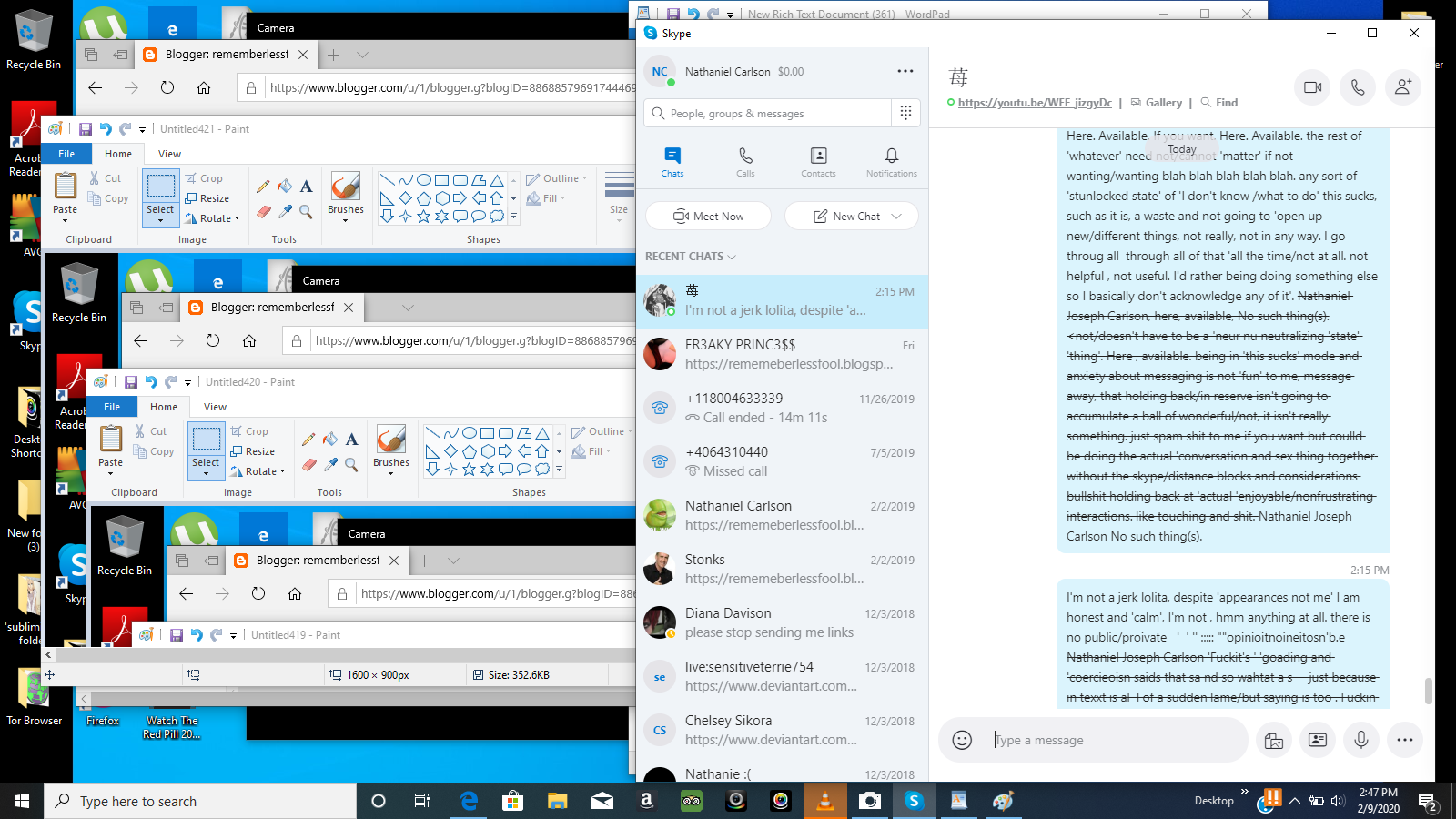Click Copy in Untitled421 Paint ribbon
Image resolution: width=1456 pixels, height=819 pixels.
click(x=108, y=198)
